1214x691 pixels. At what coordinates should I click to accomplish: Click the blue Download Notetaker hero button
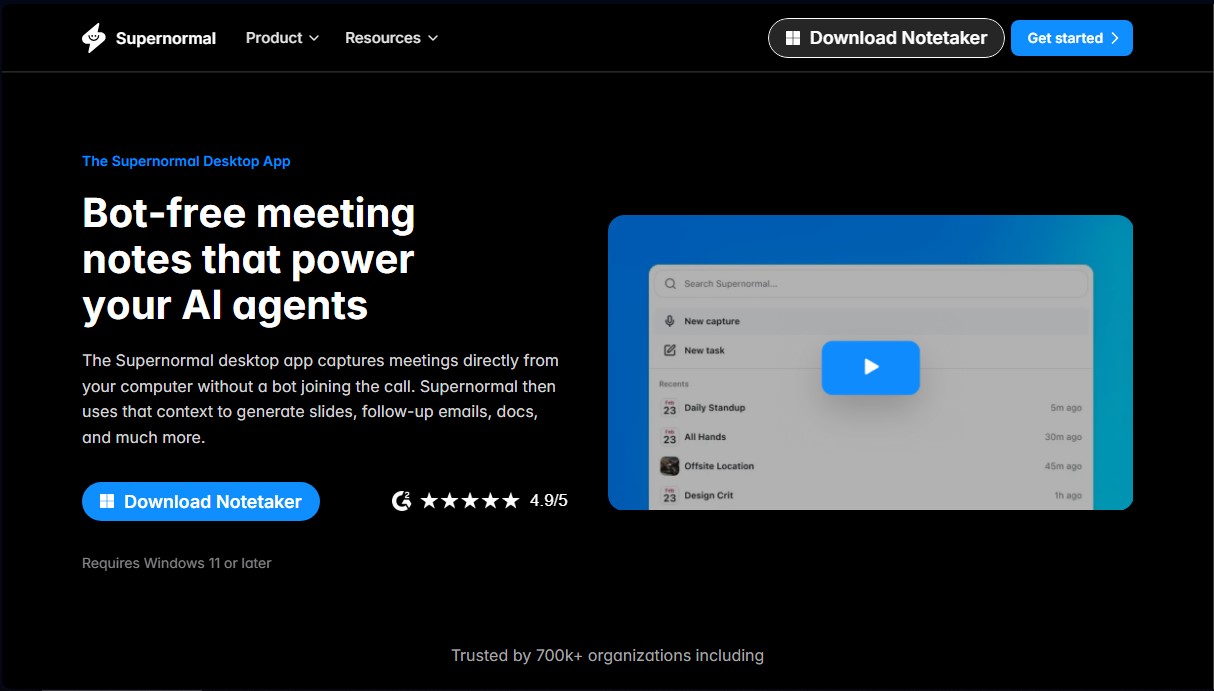pyautogui.click(x=201, y=502)
